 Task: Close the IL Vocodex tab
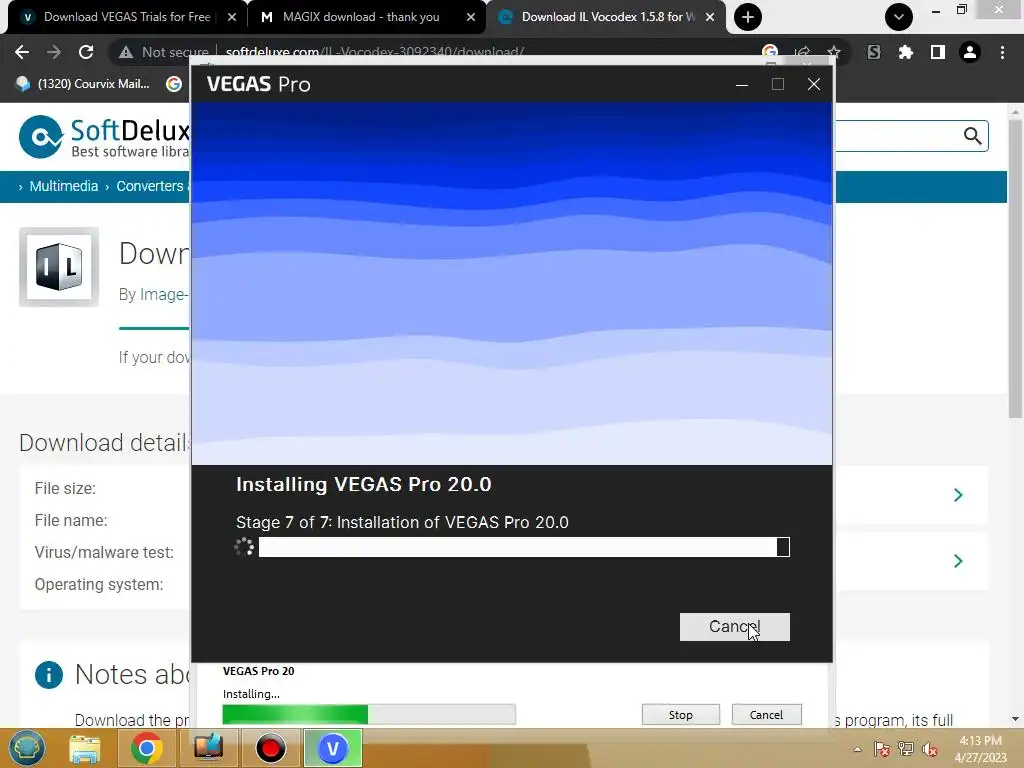(710, 17)
